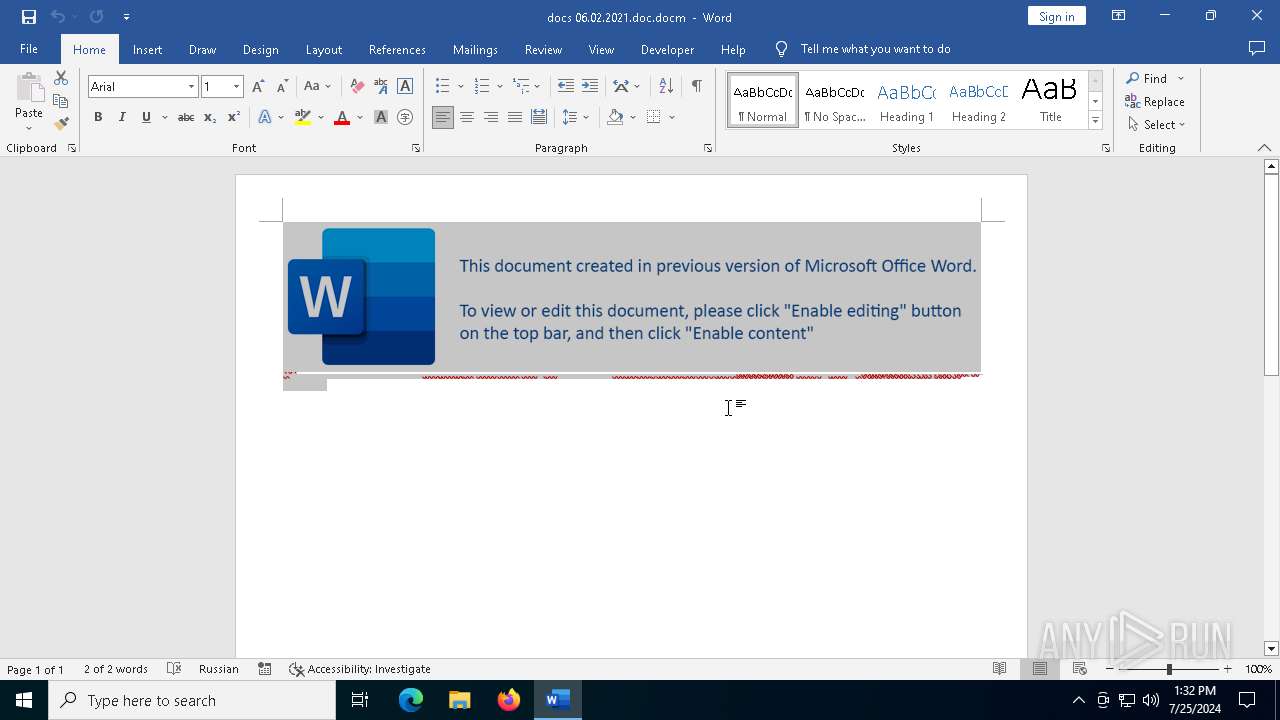Click the Format Painter brush icon

[x=61, y=124]
